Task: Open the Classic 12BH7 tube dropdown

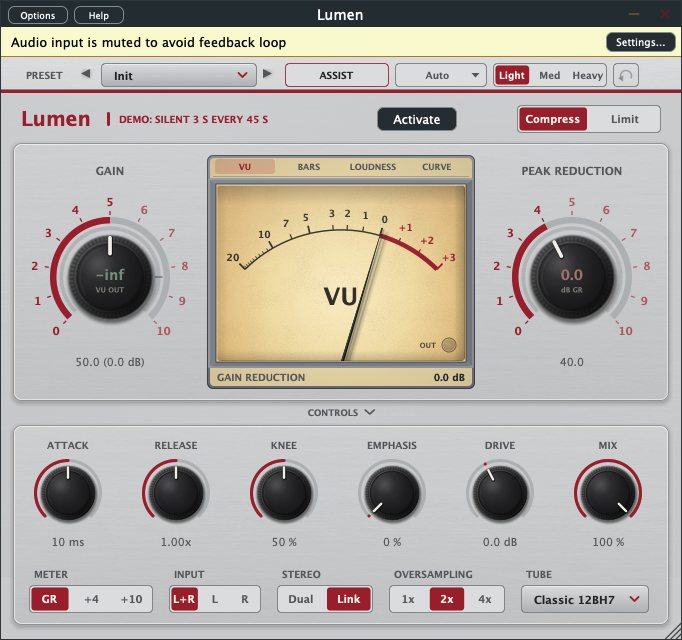Action: (585, 600)
